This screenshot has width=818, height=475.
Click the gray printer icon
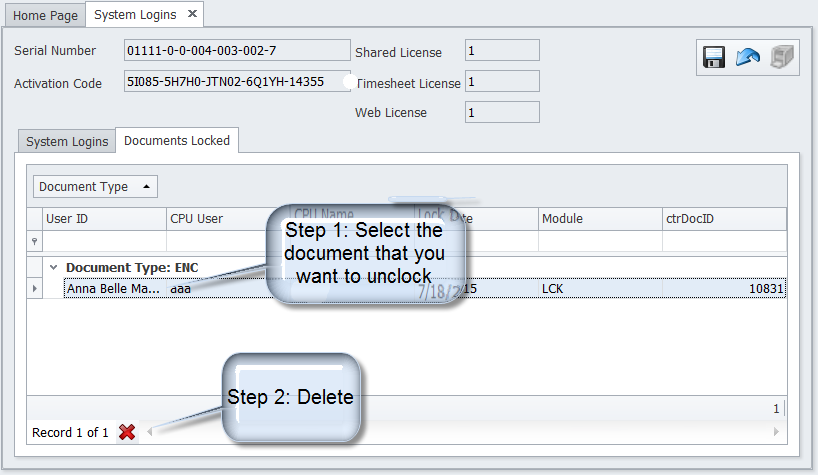782,58
